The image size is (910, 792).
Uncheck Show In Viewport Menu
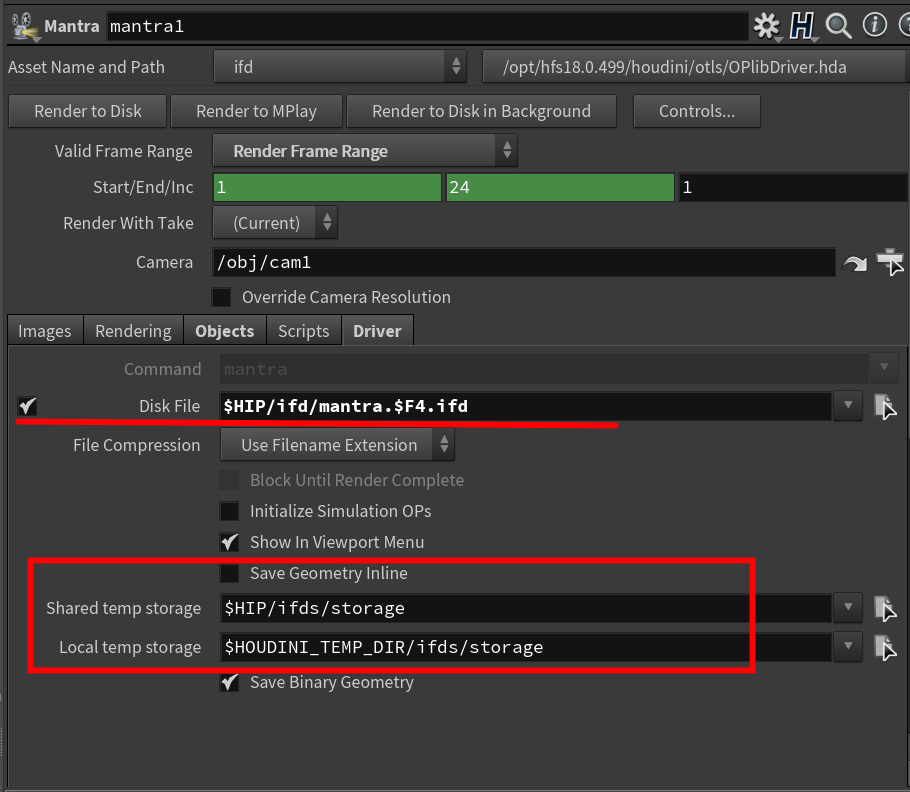[x=229, y=542]
